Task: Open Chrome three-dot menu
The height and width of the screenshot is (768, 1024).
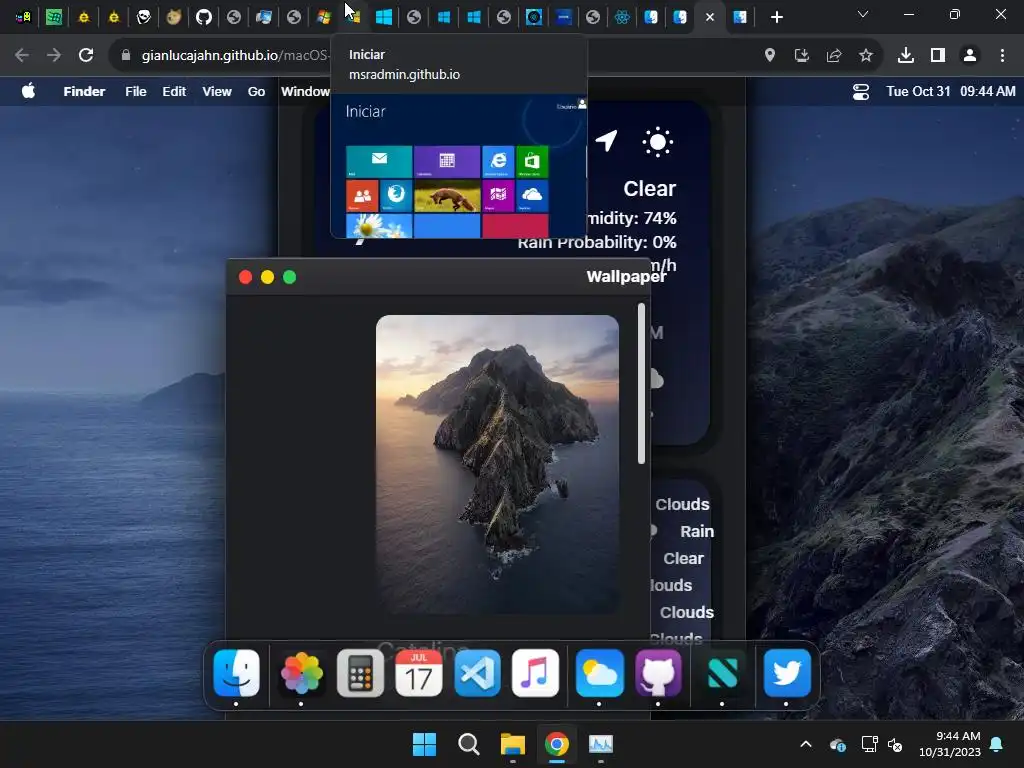Action: pos(1002,56)
